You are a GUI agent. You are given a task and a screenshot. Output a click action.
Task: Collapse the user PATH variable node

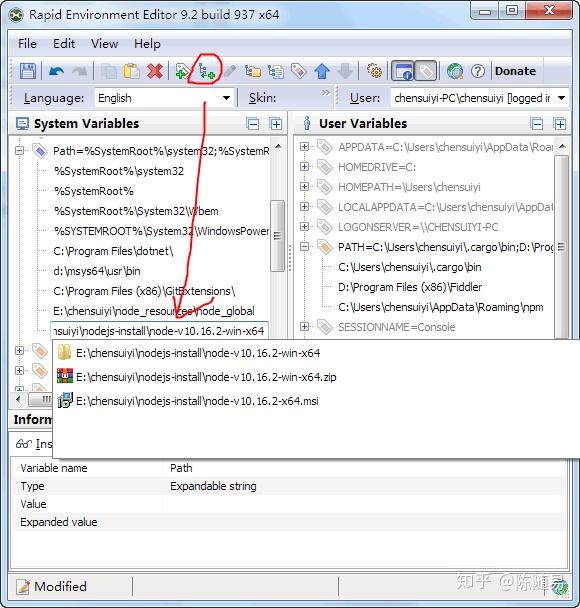click(304, 247)
